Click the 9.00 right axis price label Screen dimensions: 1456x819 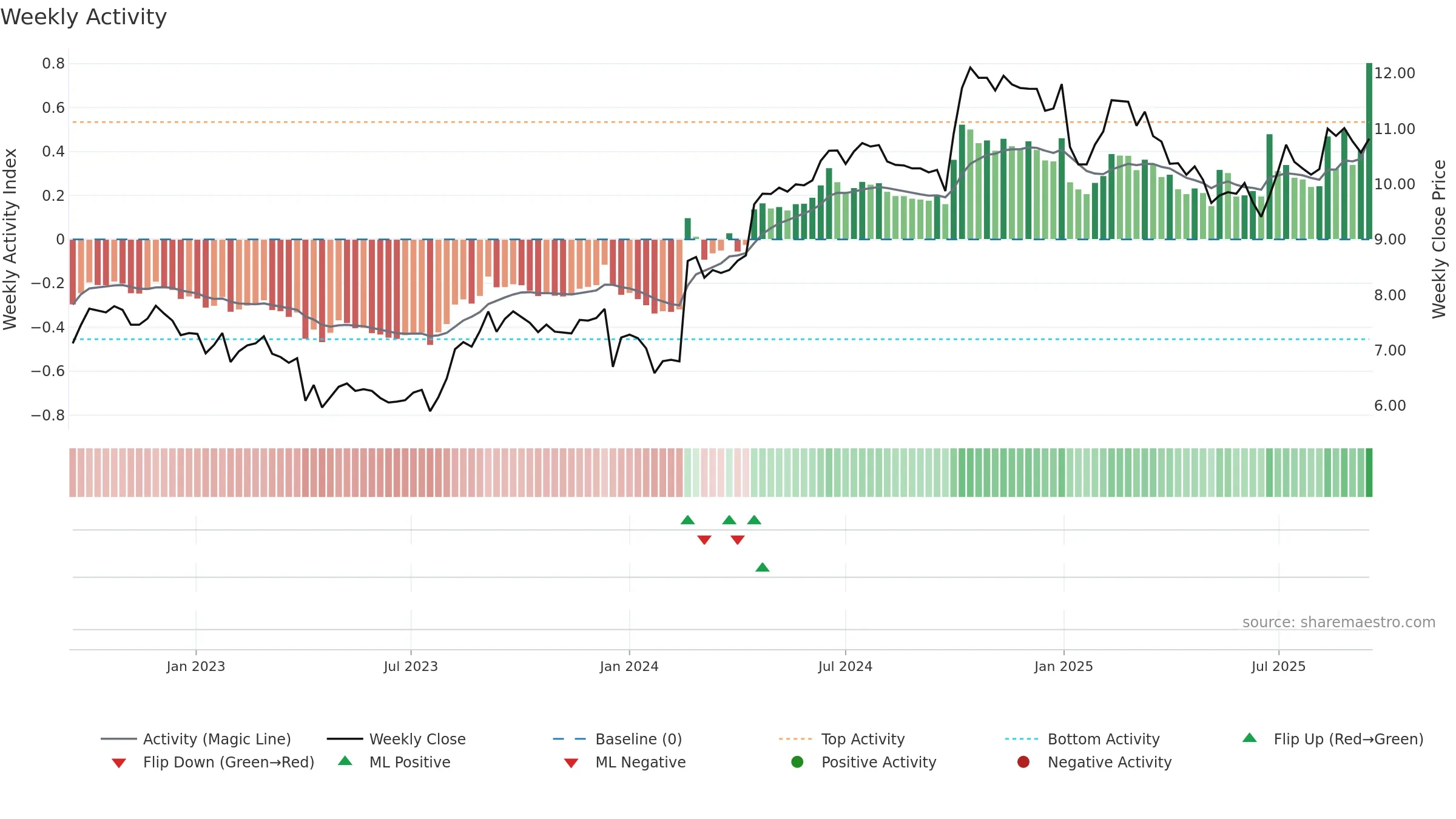click(1390, 240)
